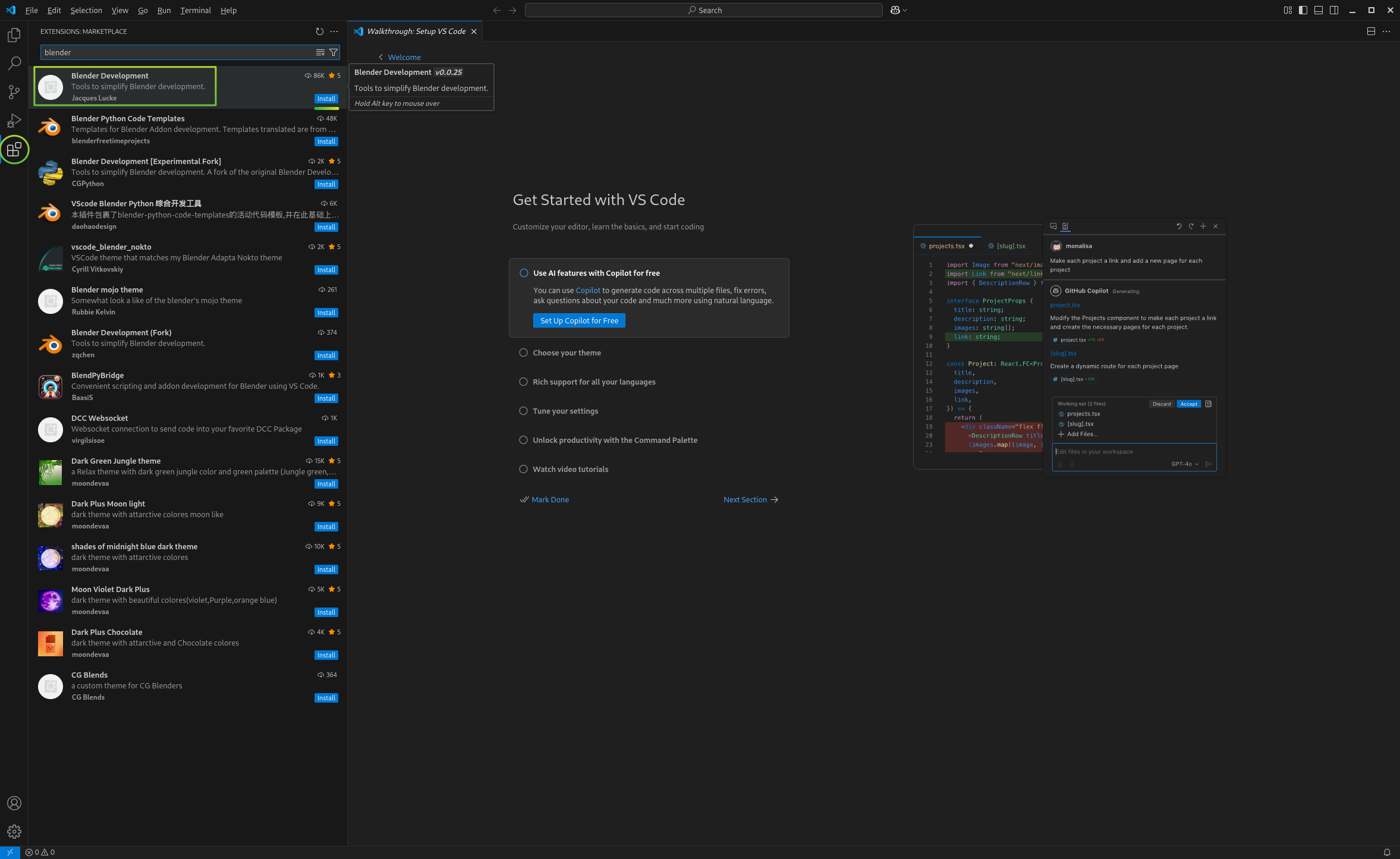Screen dimensions: 1400x859
Task: Go forward using the navigation arrow
Action: 512,10
